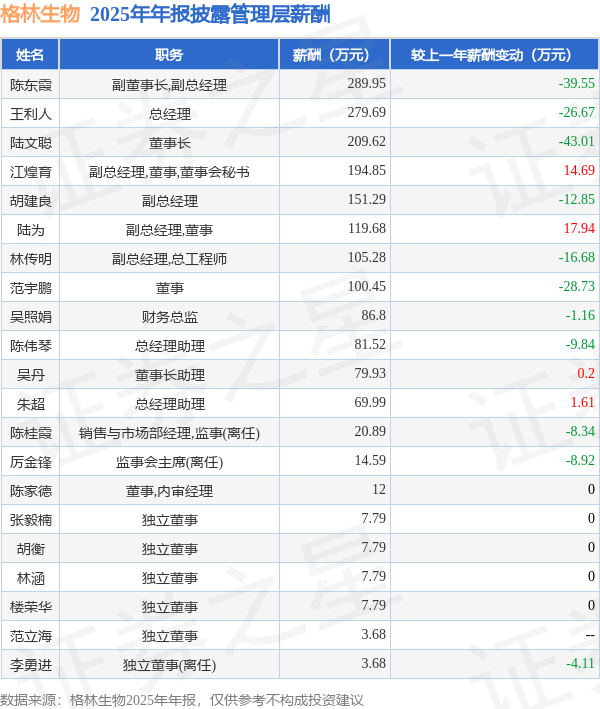Click the 较上一年薪酬变动 column header
600x709 pixels.
(x=495, y=55)
